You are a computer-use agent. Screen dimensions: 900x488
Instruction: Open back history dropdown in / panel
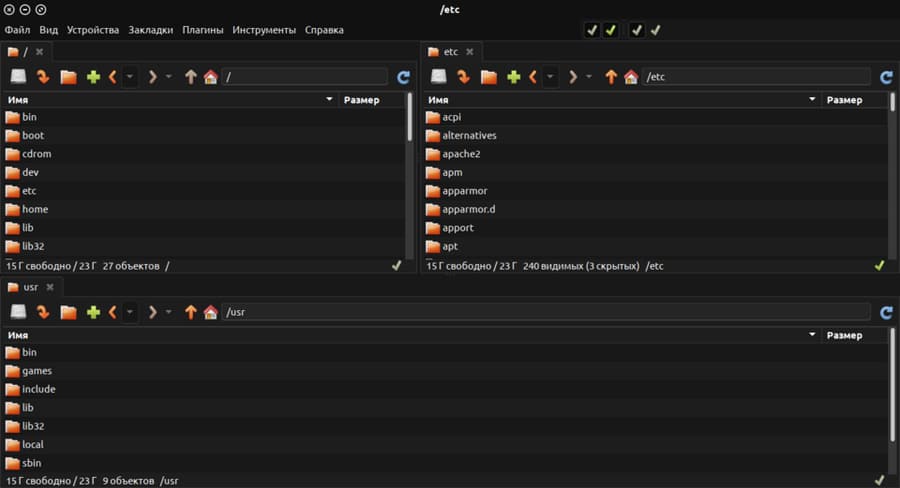pos(130,76)
